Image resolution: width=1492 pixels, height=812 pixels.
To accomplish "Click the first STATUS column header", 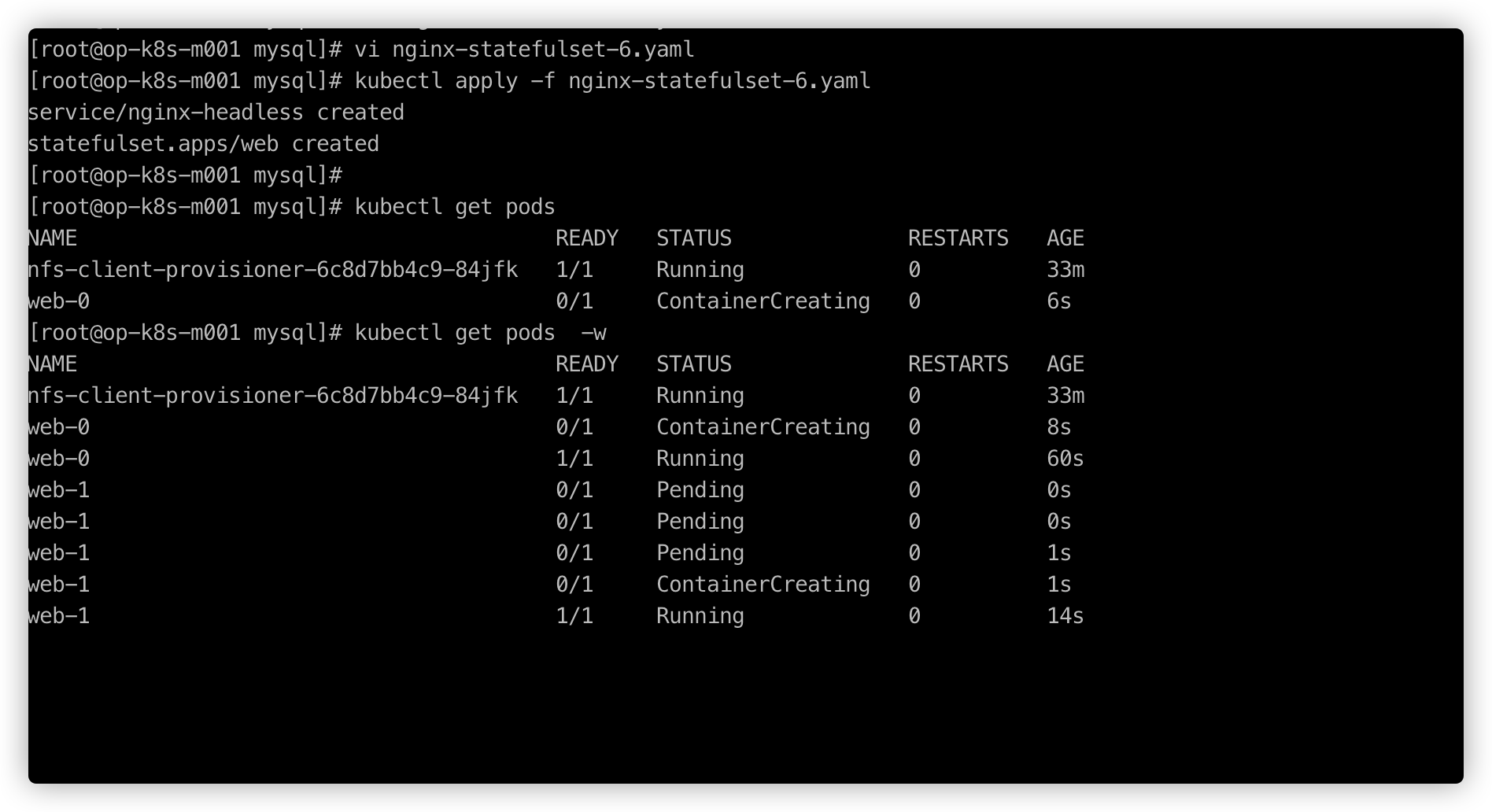I will (x=694, y=238).
